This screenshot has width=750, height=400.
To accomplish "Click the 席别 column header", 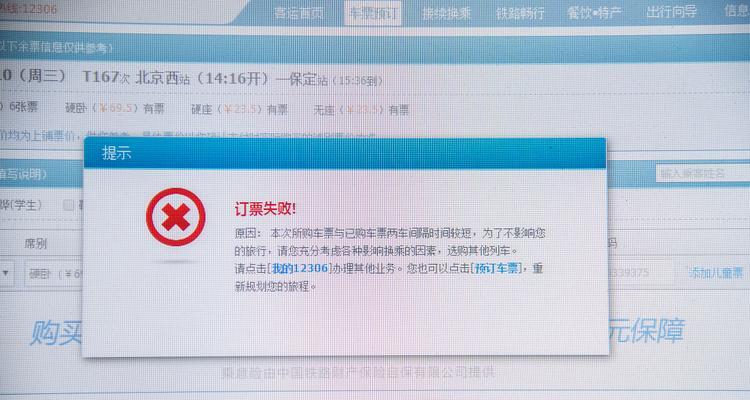I will point(35,244).
